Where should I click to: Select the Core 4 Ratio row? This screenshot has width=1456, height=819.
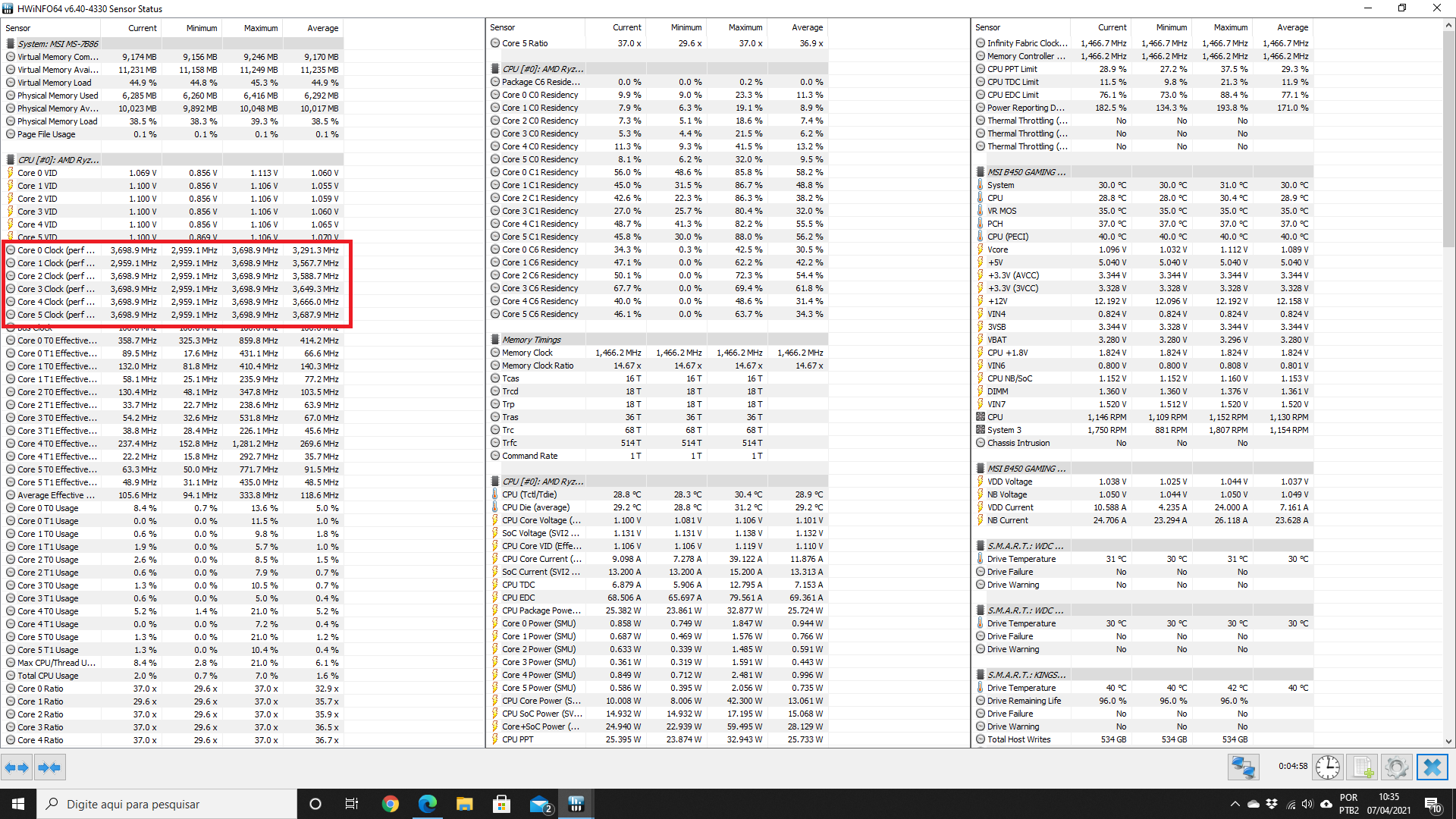173,740
